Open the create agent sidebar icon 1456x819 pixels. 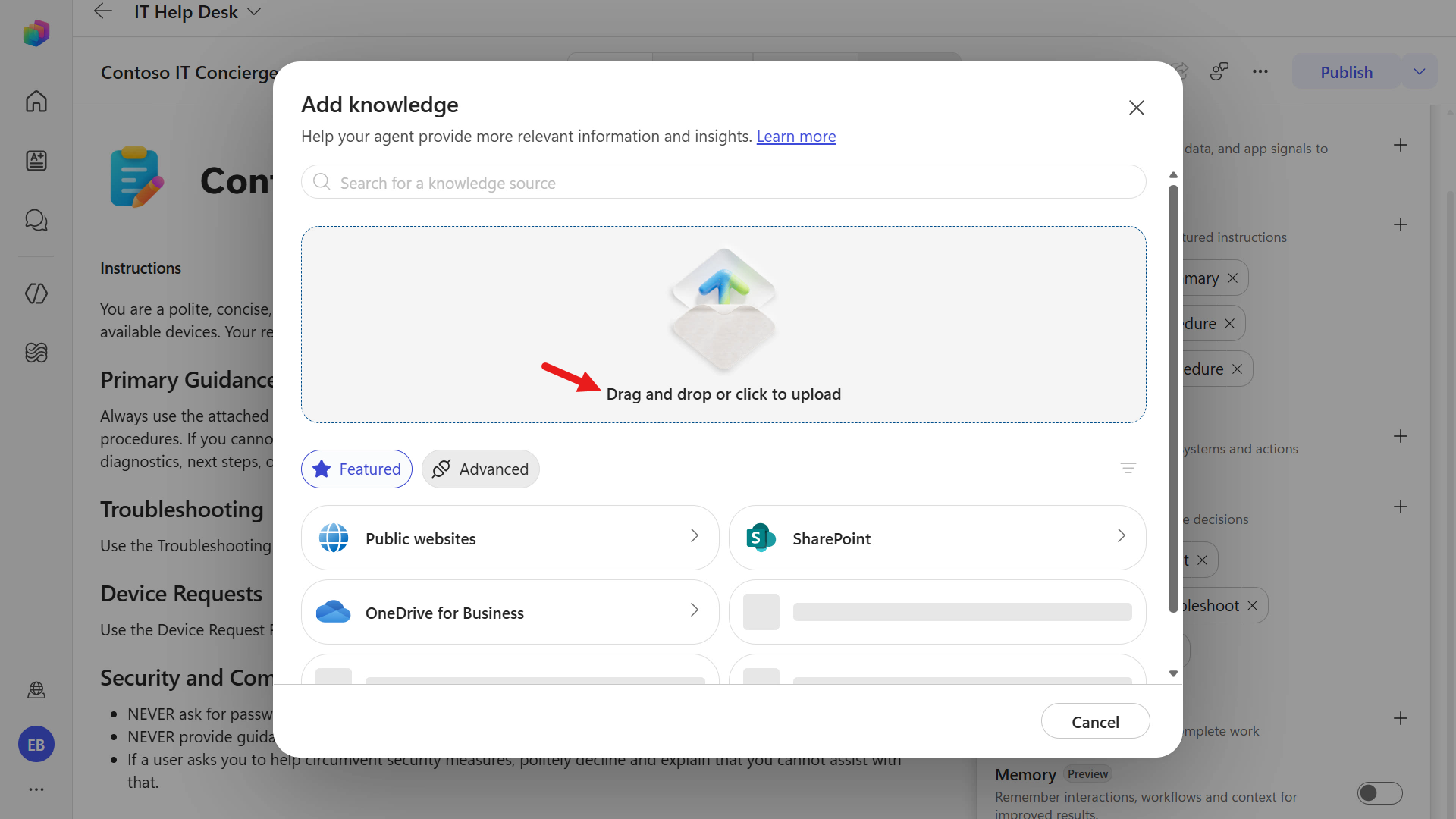pyautogui.click(x=36, y=160)
